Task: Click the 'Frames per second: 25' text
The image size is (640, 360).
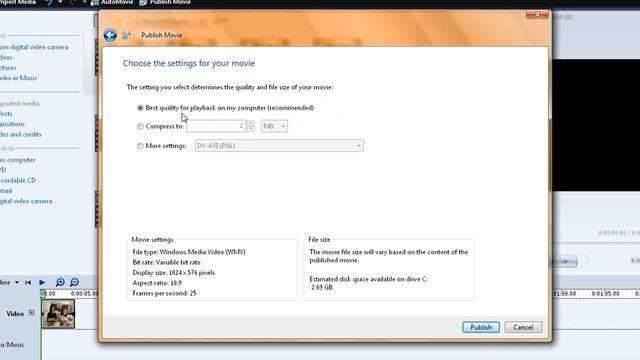Action: [x=164, y=293]
